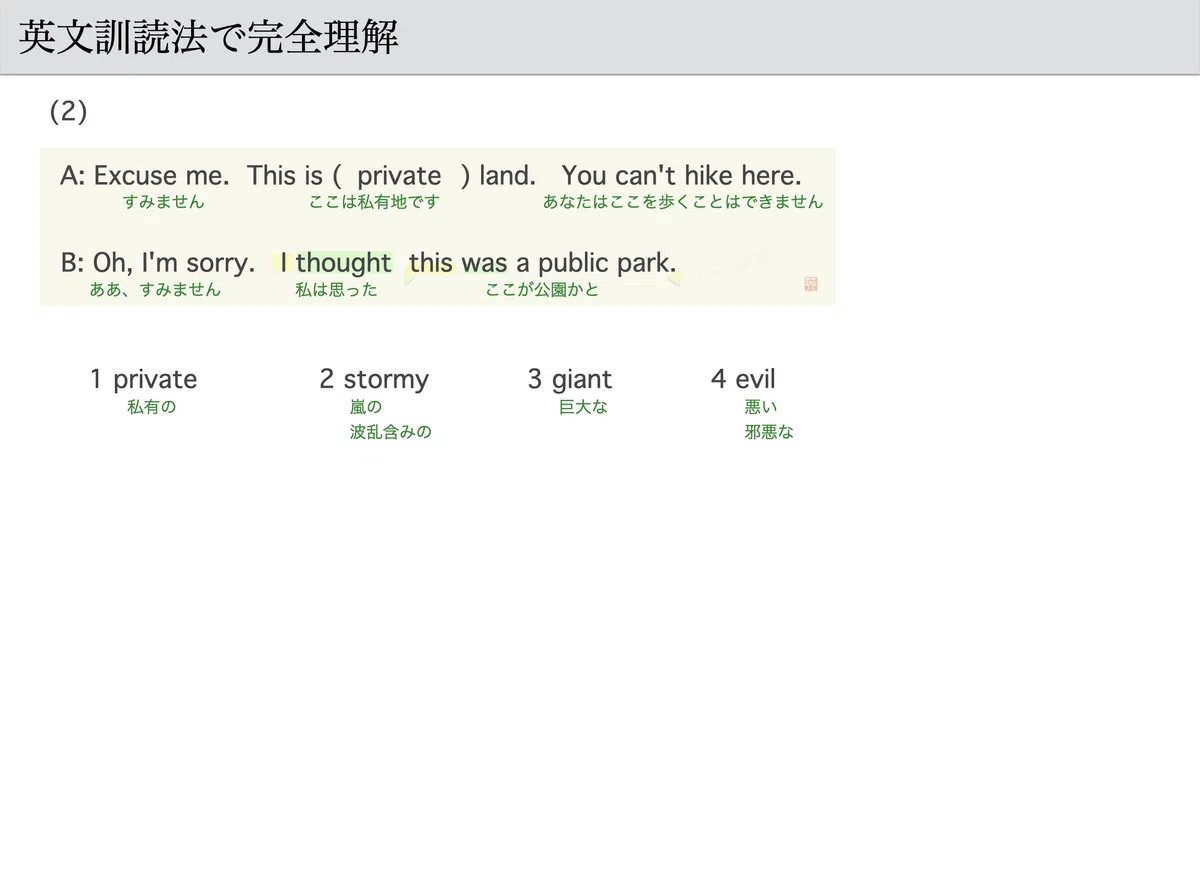Click the phrase this was a public park
Screen dimensions: 1200x880
(x=543, y=263)
